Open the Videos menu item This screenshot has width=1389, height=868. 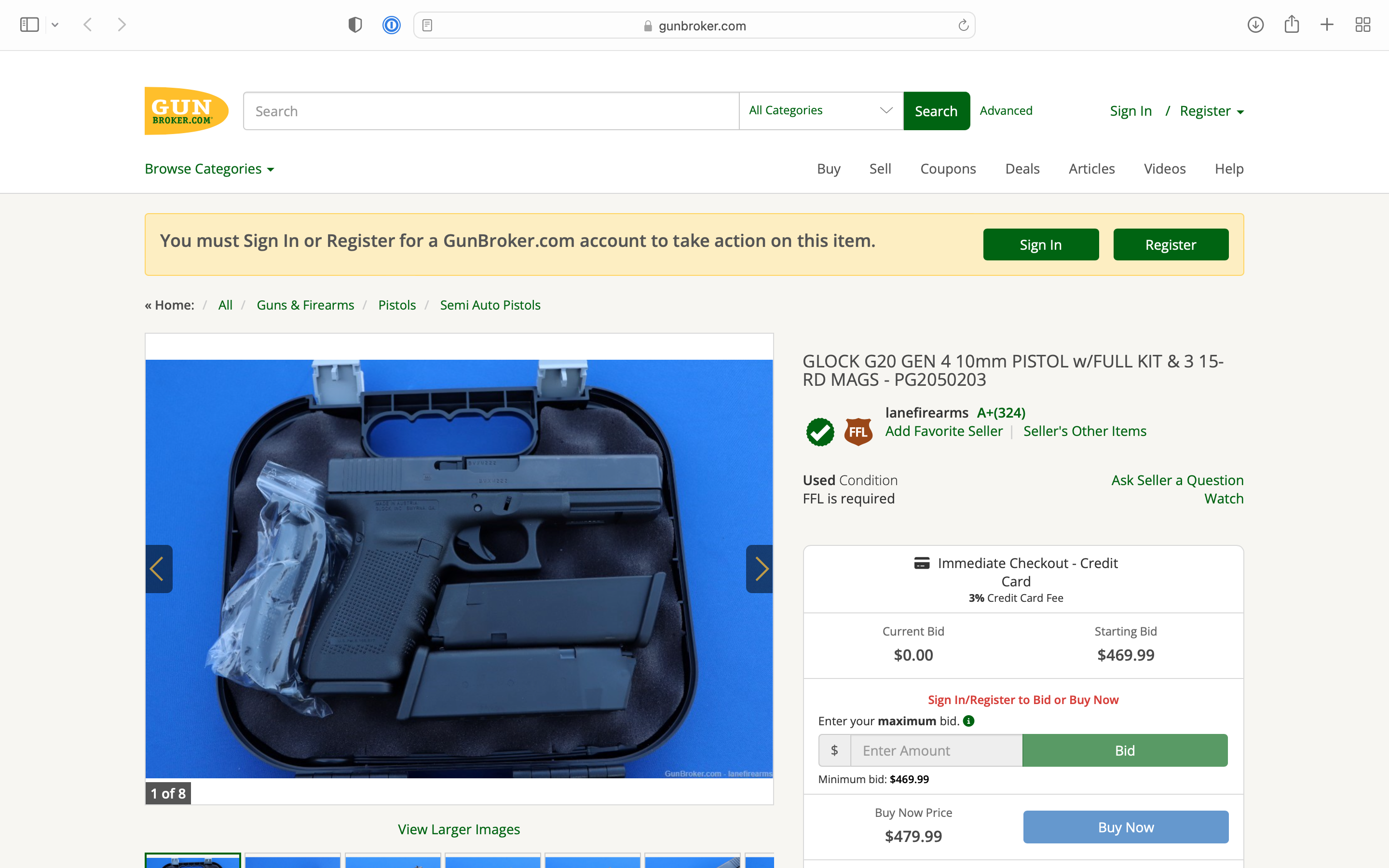point(1164,169)
